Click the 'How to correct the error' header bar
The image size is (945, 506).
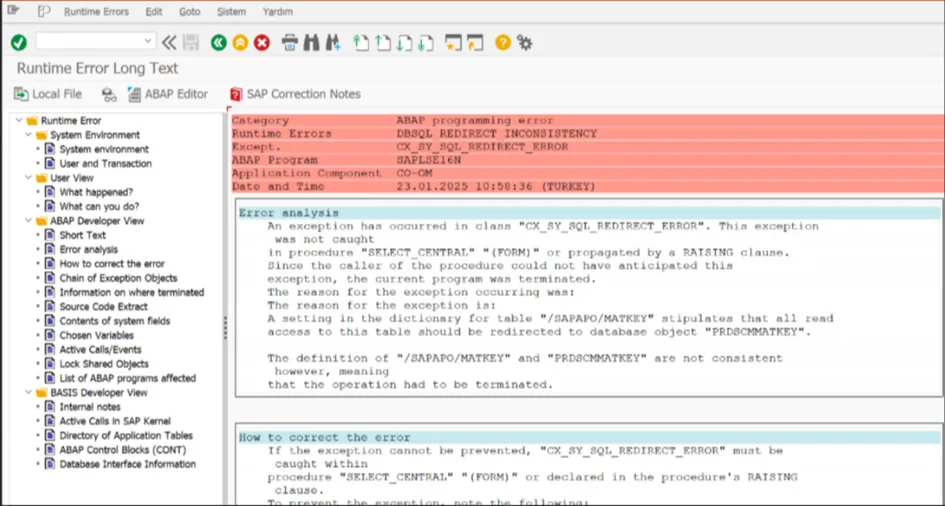(589, 438)
